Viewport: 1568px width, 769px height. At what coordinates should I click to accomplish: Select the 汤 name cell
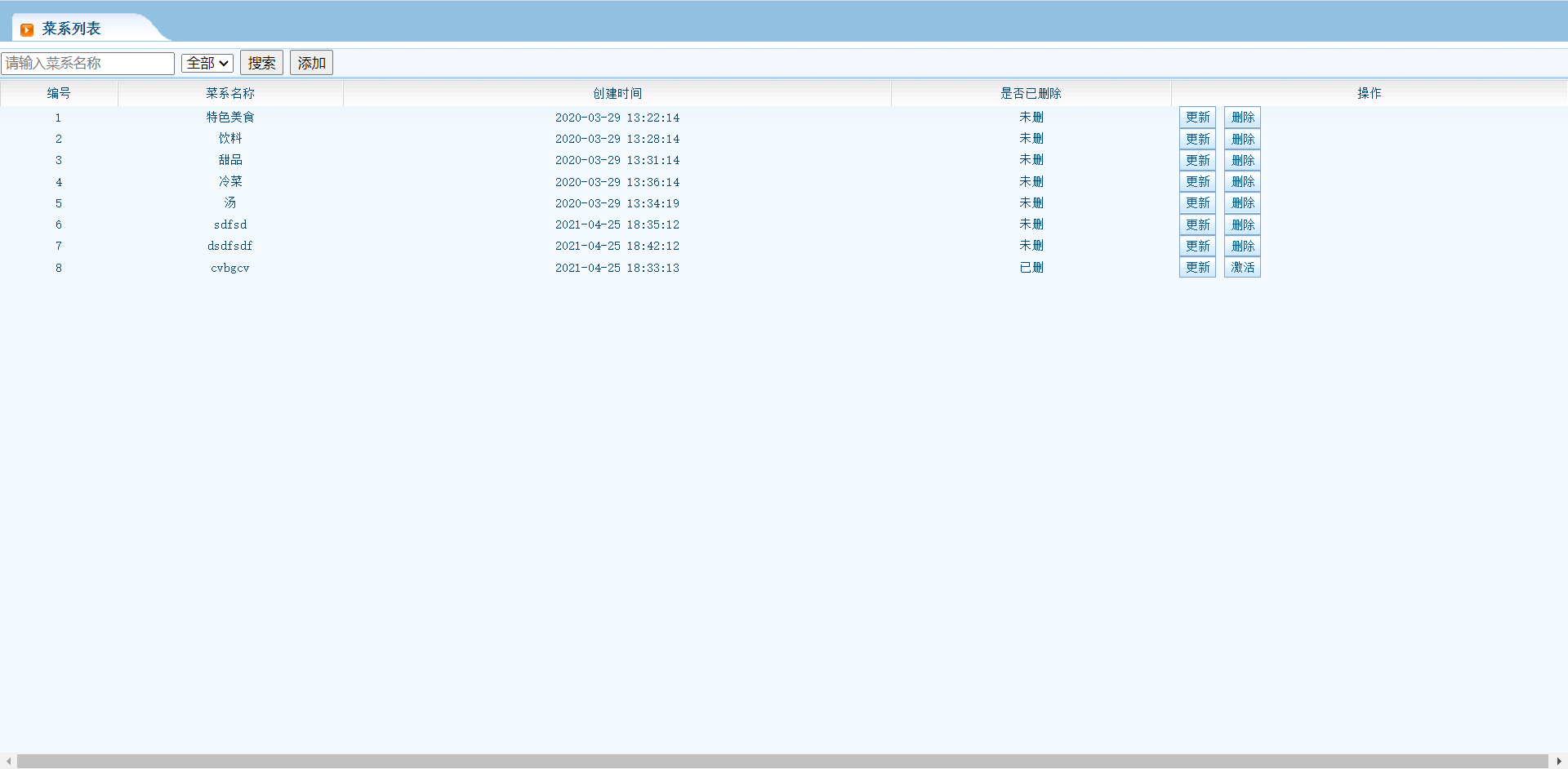(x=230, y=202)
